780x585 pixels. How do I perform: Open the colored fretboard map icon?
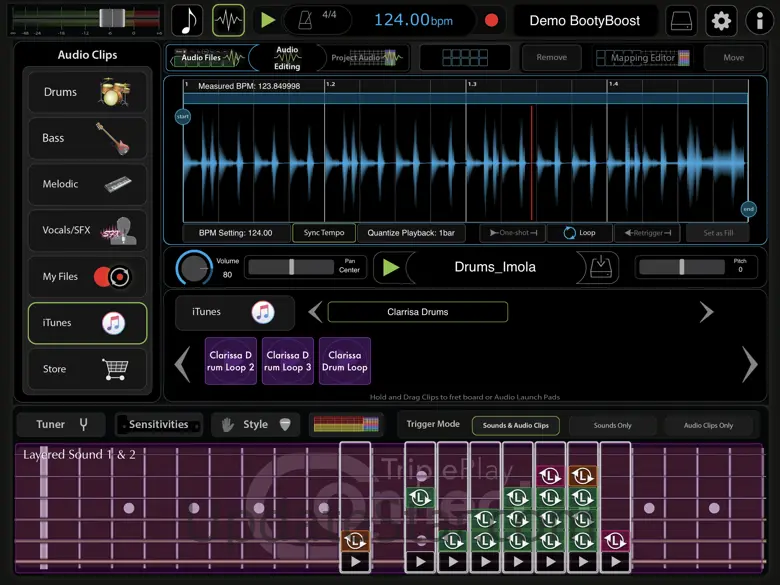coord(346,424)
